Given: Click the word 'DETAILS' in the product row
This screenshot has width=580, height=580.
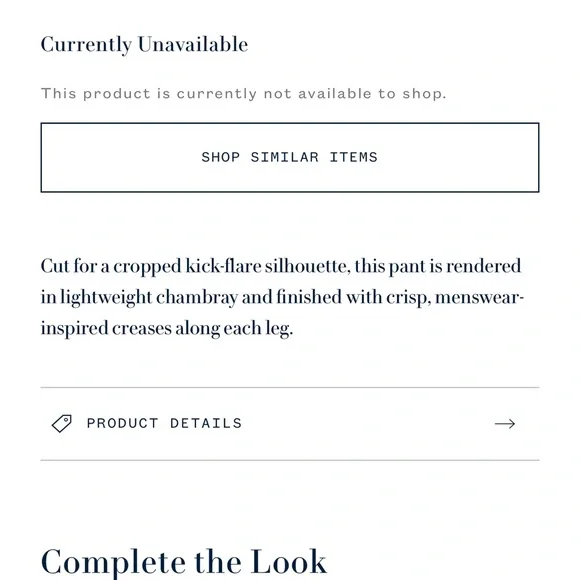Looking at the screenshot, I should [206, 423].
